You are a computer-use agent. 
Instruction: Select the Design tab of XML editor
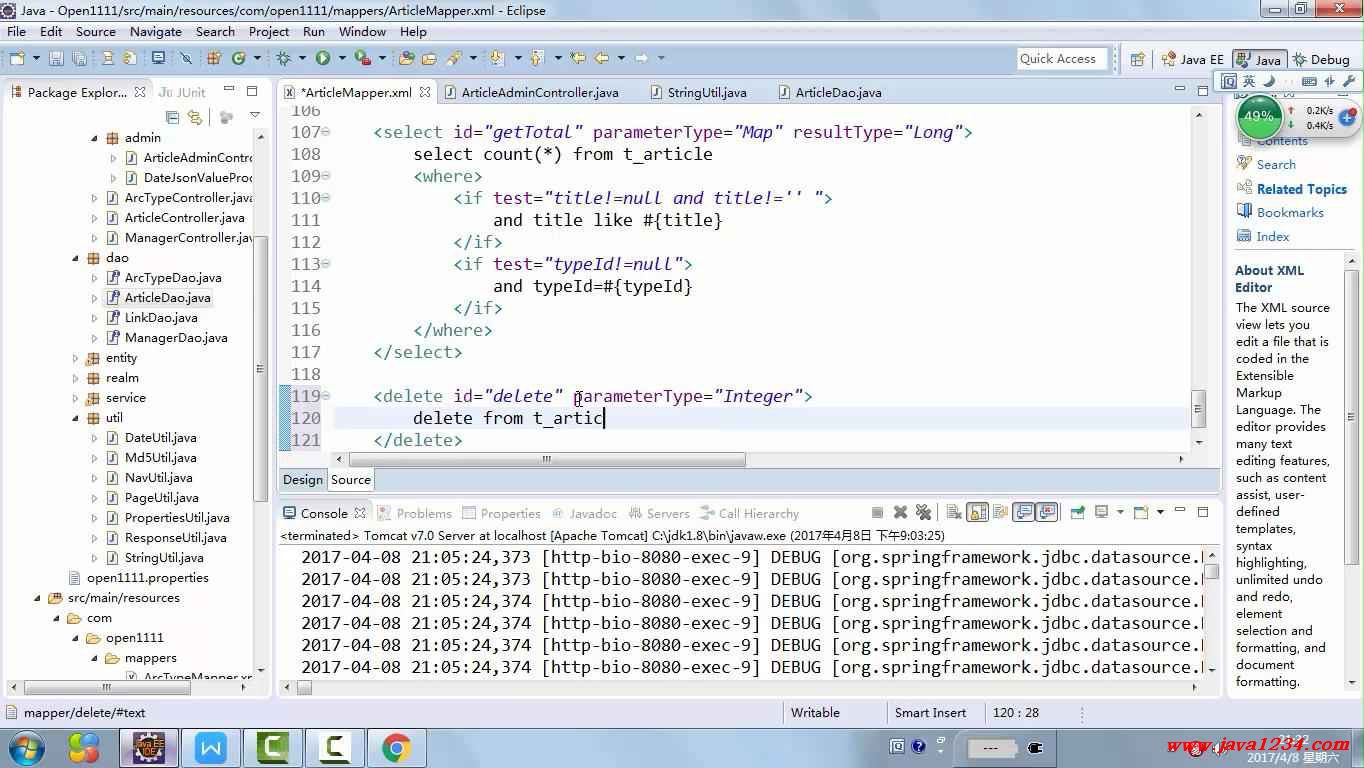pos(303,480)
